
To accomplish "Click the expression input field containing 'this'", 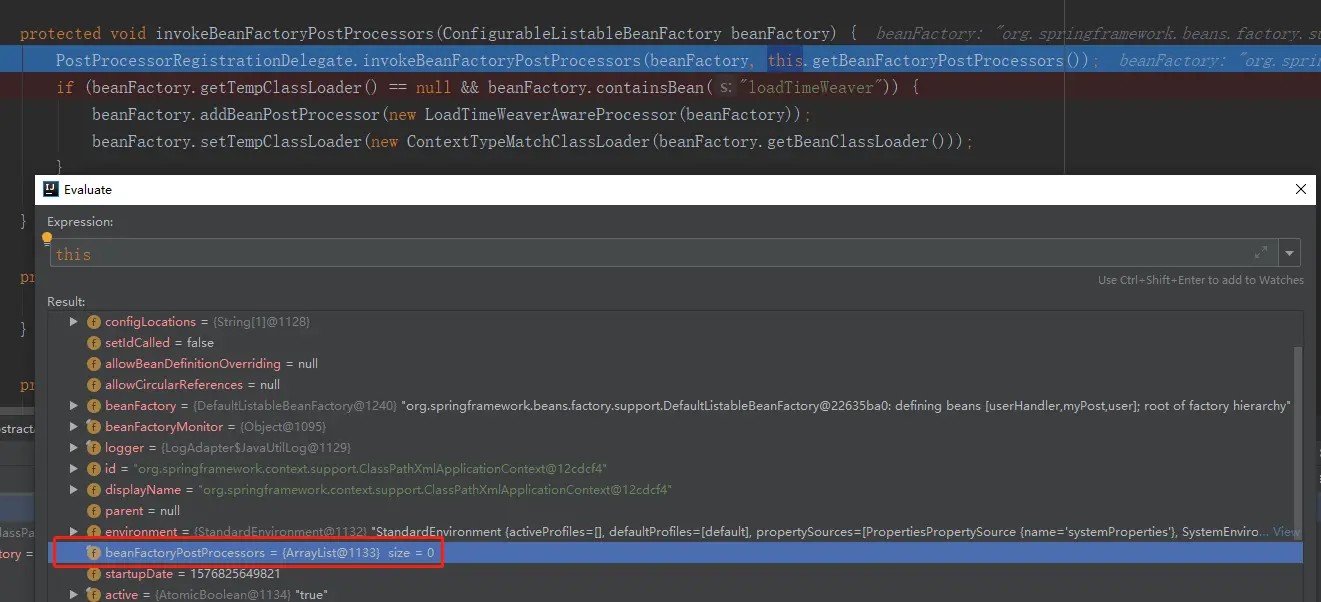I will (665, 253).
